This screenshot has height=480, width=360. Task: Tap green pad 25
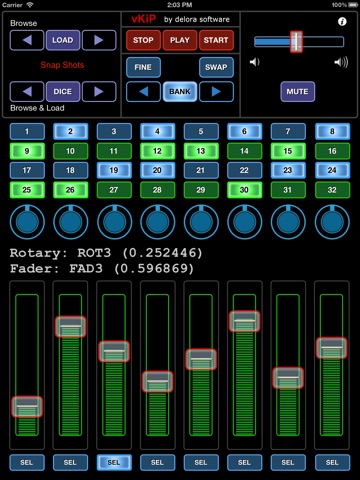(x=27, y=190)
